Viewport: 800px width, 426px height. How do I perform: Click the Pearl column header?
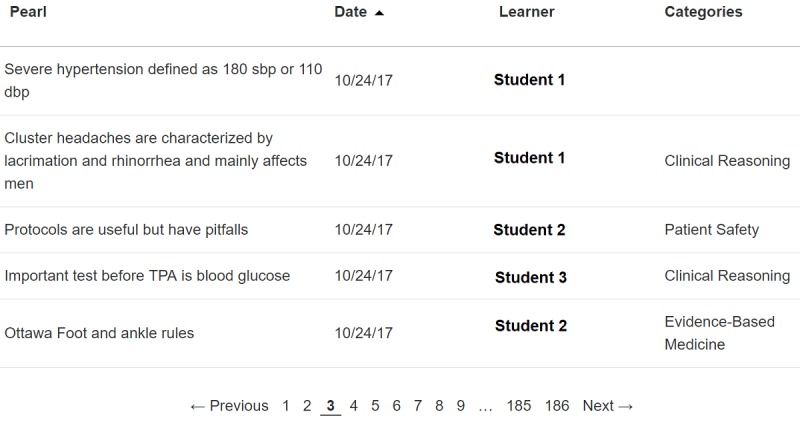(x=28, y=12)
